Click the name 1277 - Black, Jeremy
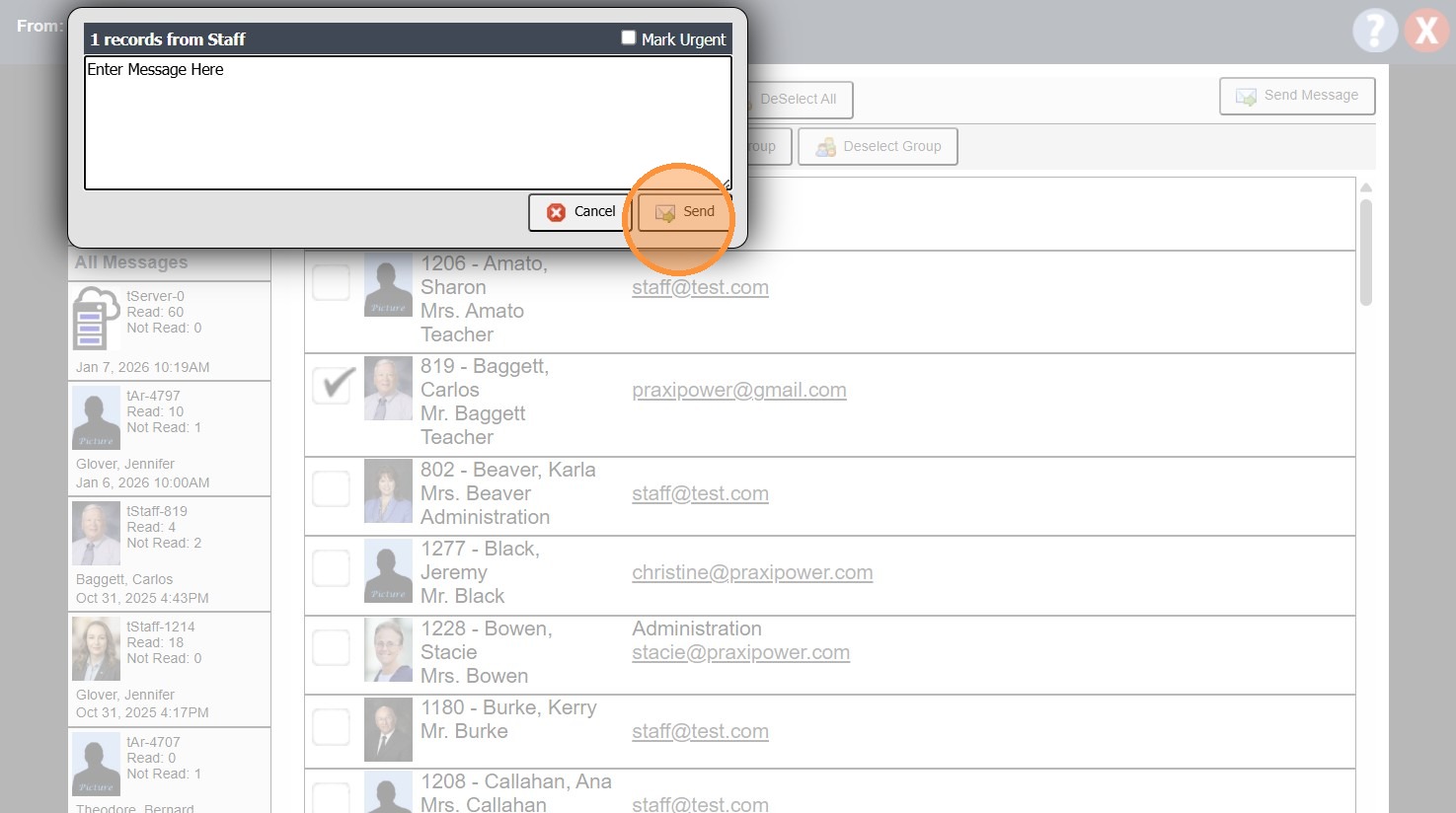The width and height of the screenshot is (1456, 813). (480, 560)
